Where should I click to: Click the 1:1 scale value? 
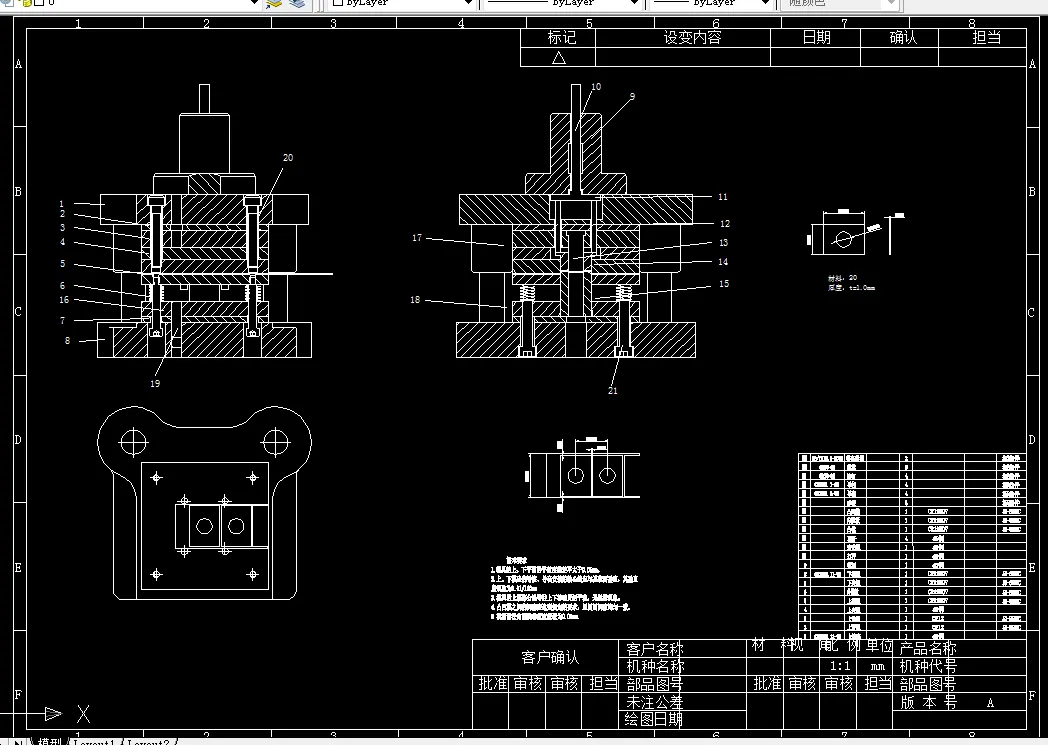click(x=840, y=666)
